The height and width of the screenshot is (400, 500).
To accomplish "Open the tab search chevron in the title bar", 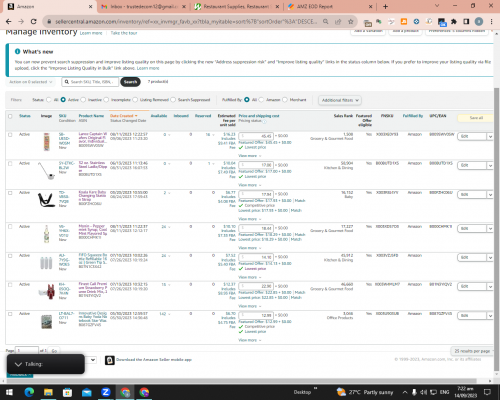I will [x=437, y=6].
